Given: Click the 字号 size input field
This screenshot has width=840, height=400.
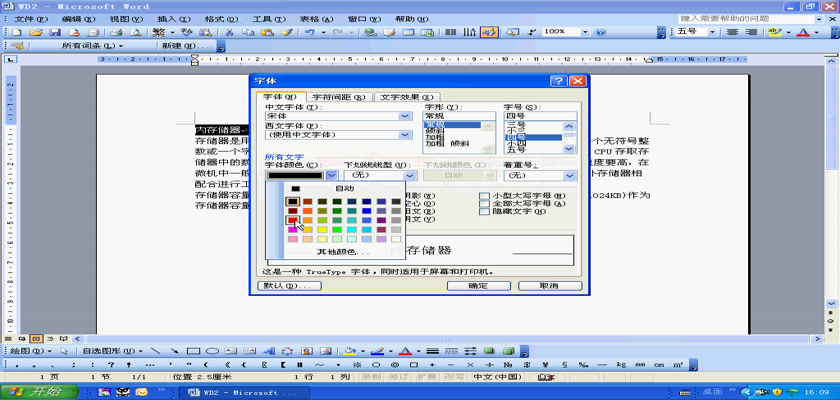Looking at the screenshot, I should (540, 116).
